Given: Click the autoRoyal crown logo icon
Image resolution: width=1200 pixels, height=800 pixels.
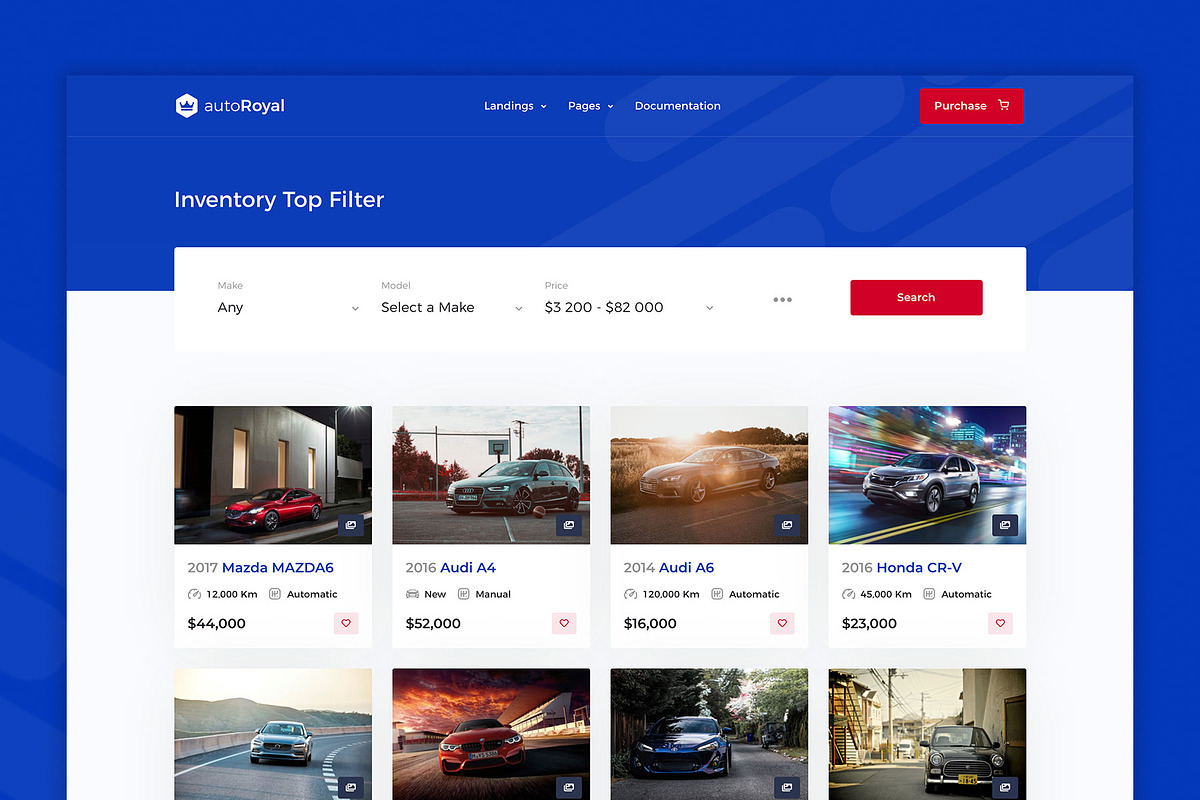Looking at the screenshot, I should (186, 106).
